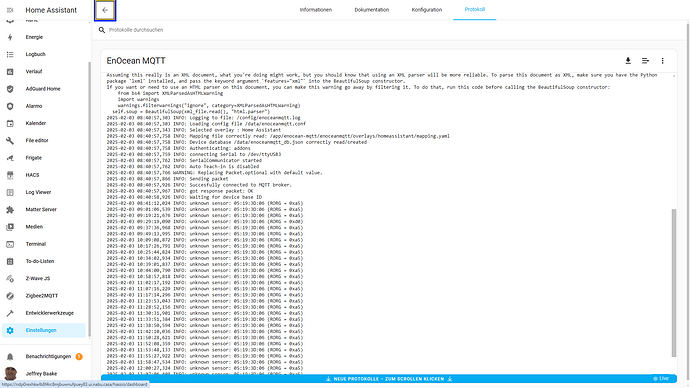This screenshot has width=690, height=388.
Task: Open the HACS store icon
Action: point(10,175)
